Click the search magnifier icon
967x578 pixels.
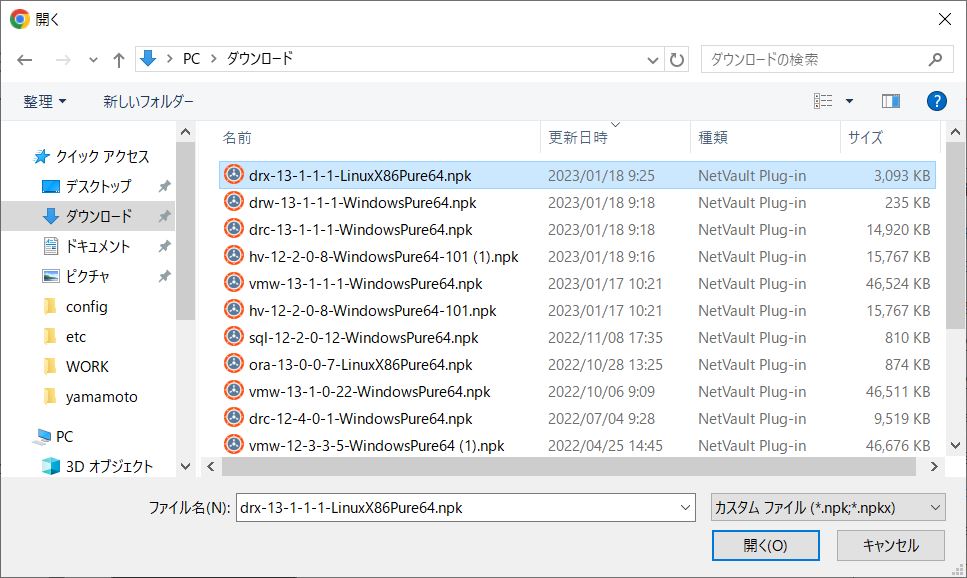pyautogui.click(x=936, y=59)
